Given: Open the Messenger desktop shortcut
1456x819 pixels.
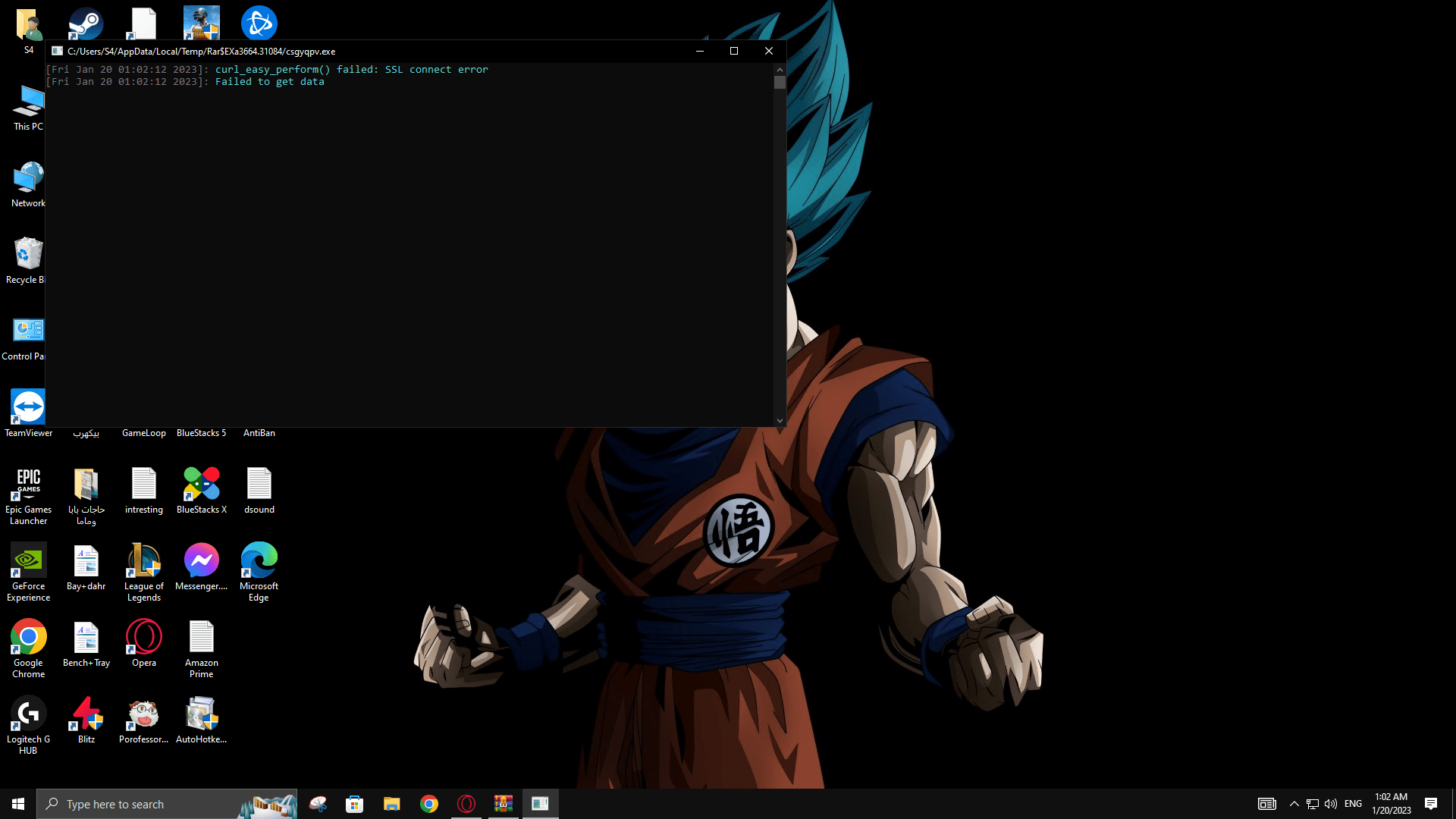Looking at the screenshot, I should tap(202, 567).
